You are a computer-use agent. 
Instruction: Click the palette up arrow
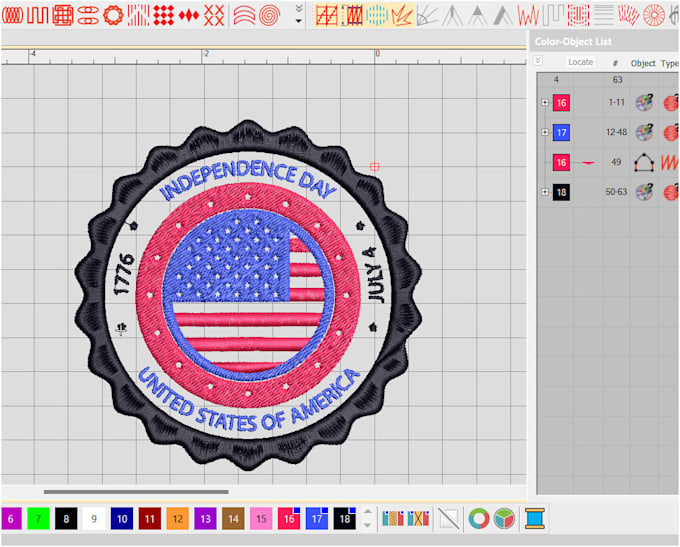[x=367, y=512]
